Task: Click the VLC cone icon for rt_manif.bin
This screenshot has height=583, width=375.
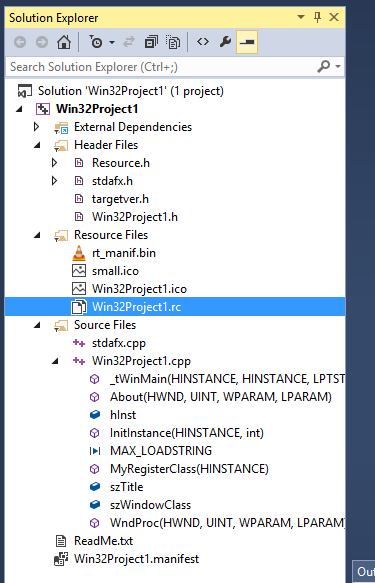Action: (x=79, y=253)
